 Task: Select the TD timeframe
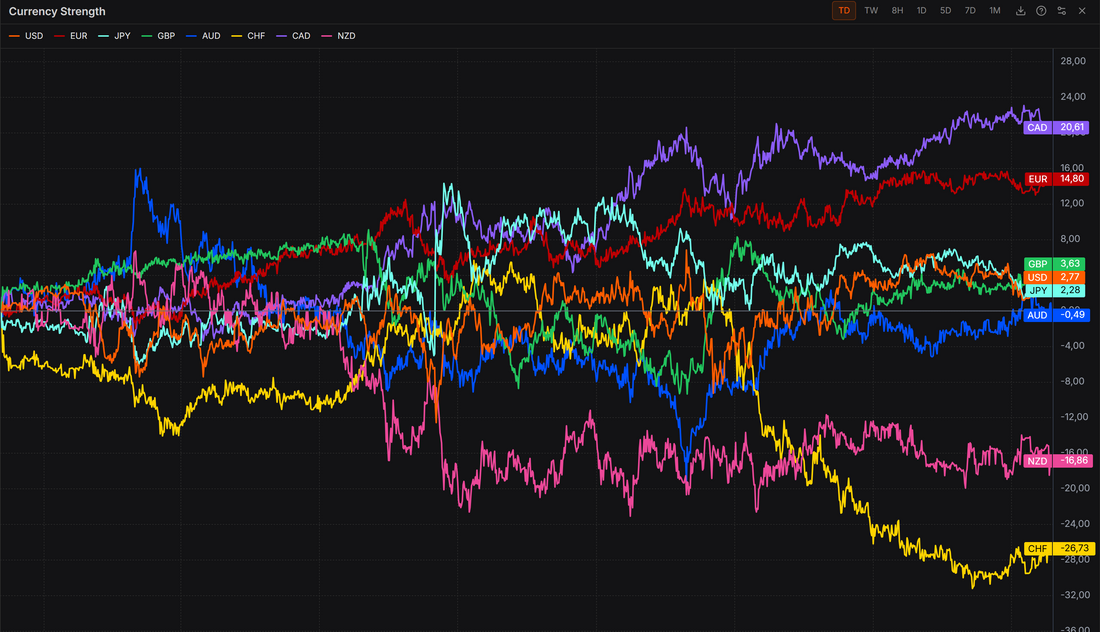tap(844, 11)
